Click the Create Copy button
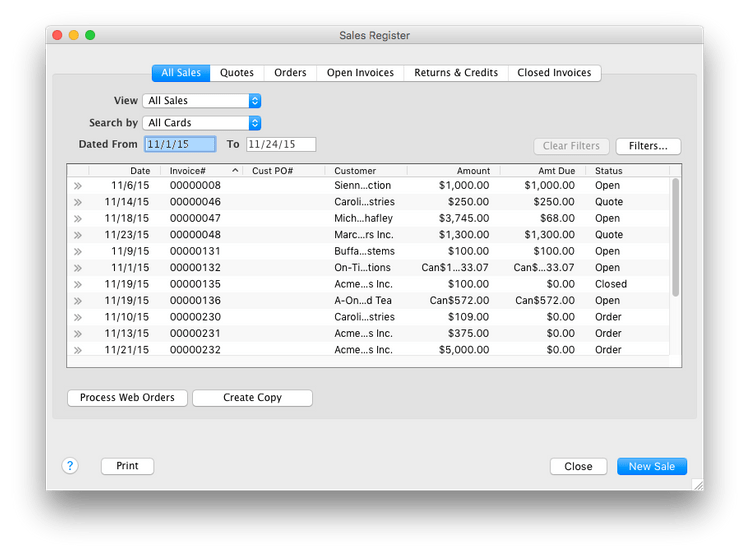 pyautogui.click(x=253, y=398)
